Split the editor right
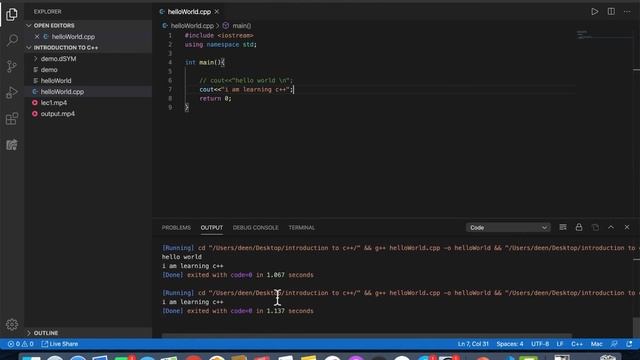 click(x=611, y=11)
